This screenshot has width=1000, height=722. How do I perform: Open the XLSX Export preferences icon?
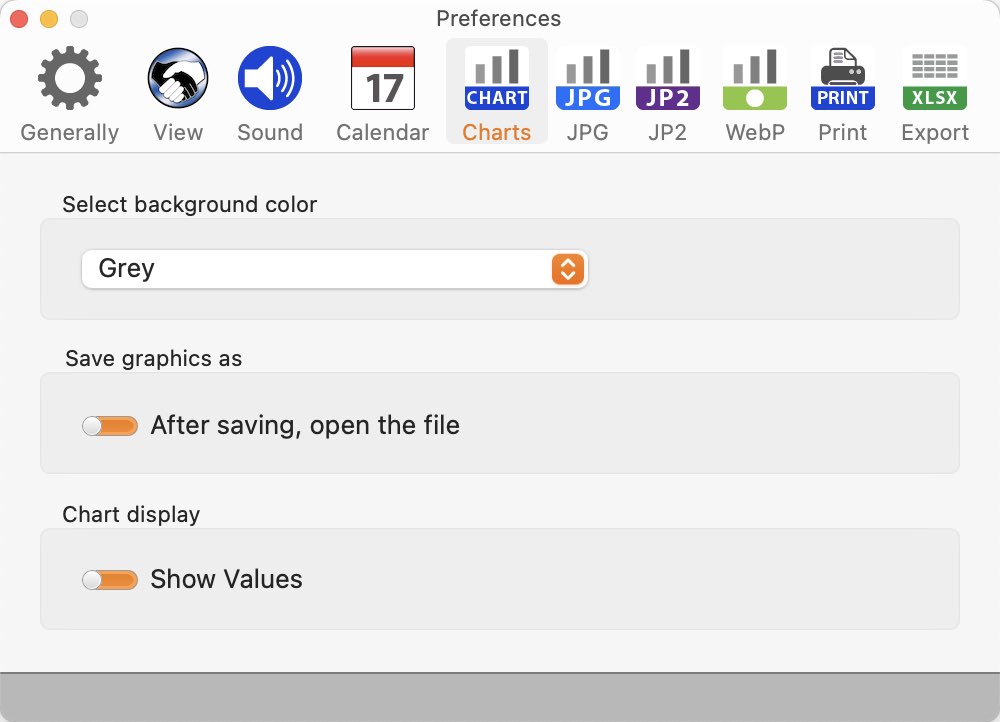pos(935,78)
